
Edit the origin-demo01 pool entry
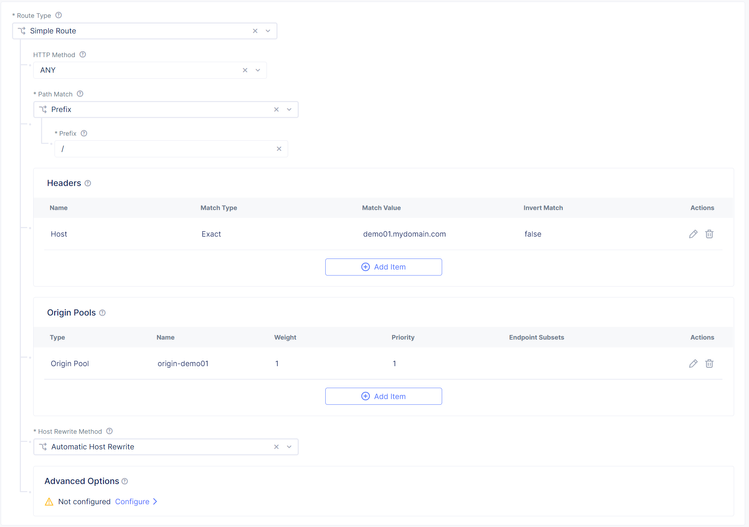click(693, 364)
